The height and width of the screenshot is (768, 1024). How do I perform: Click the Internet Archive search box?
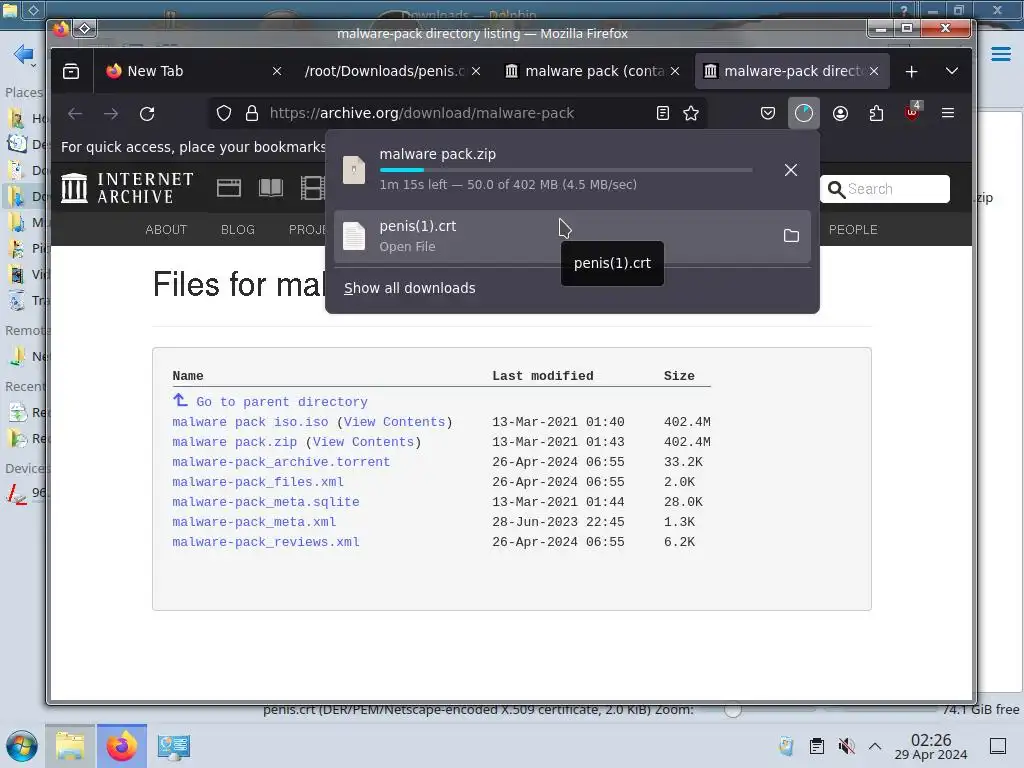(x=885, y=189)
